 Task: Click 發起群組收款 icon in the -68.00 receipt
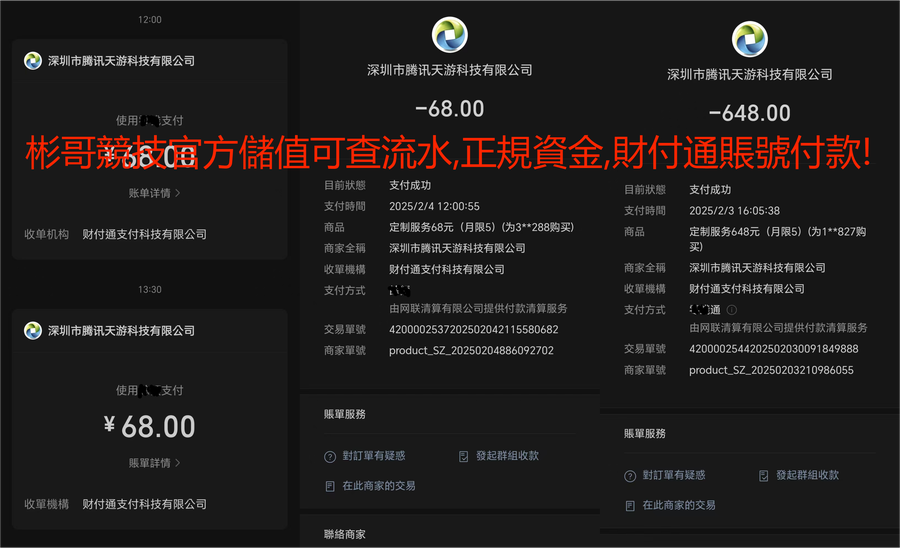pos(463,456)
